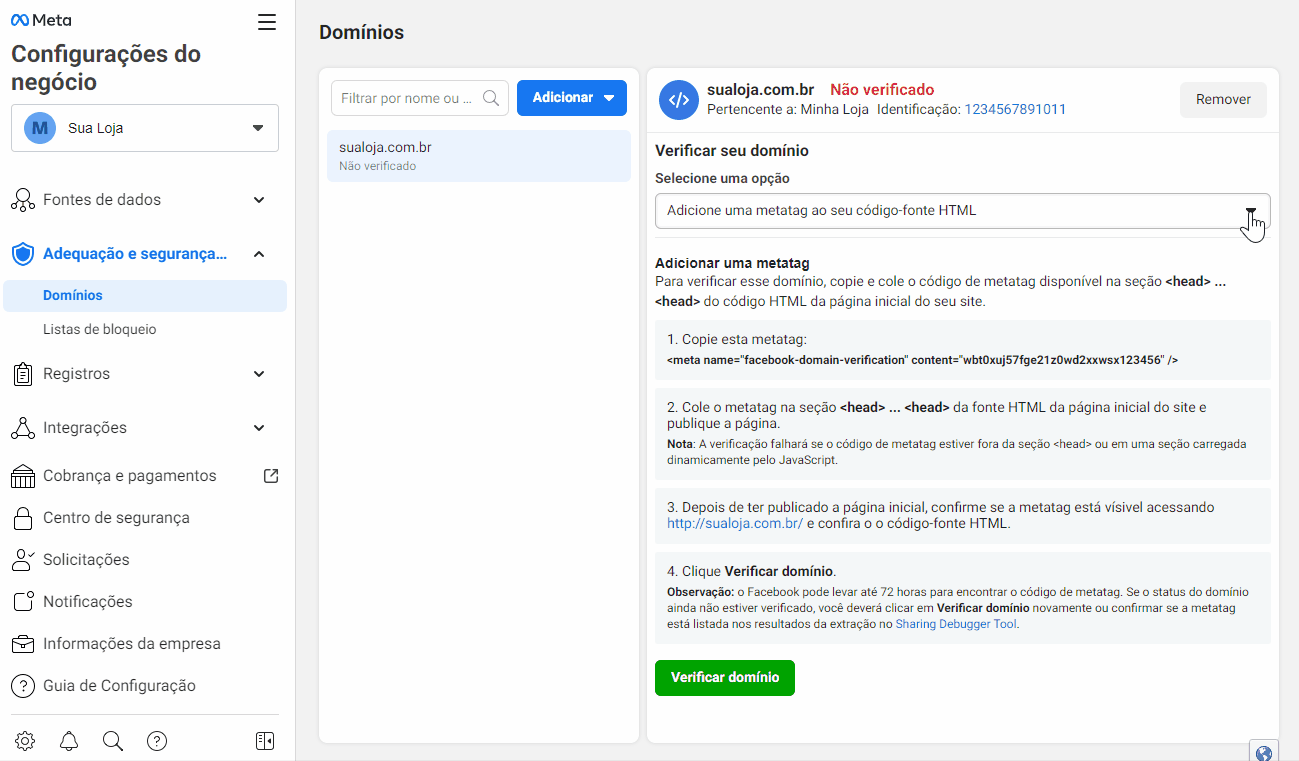Click the Meta logo
The width and height of the screenshot is (1299, 761).
(40, 20)
